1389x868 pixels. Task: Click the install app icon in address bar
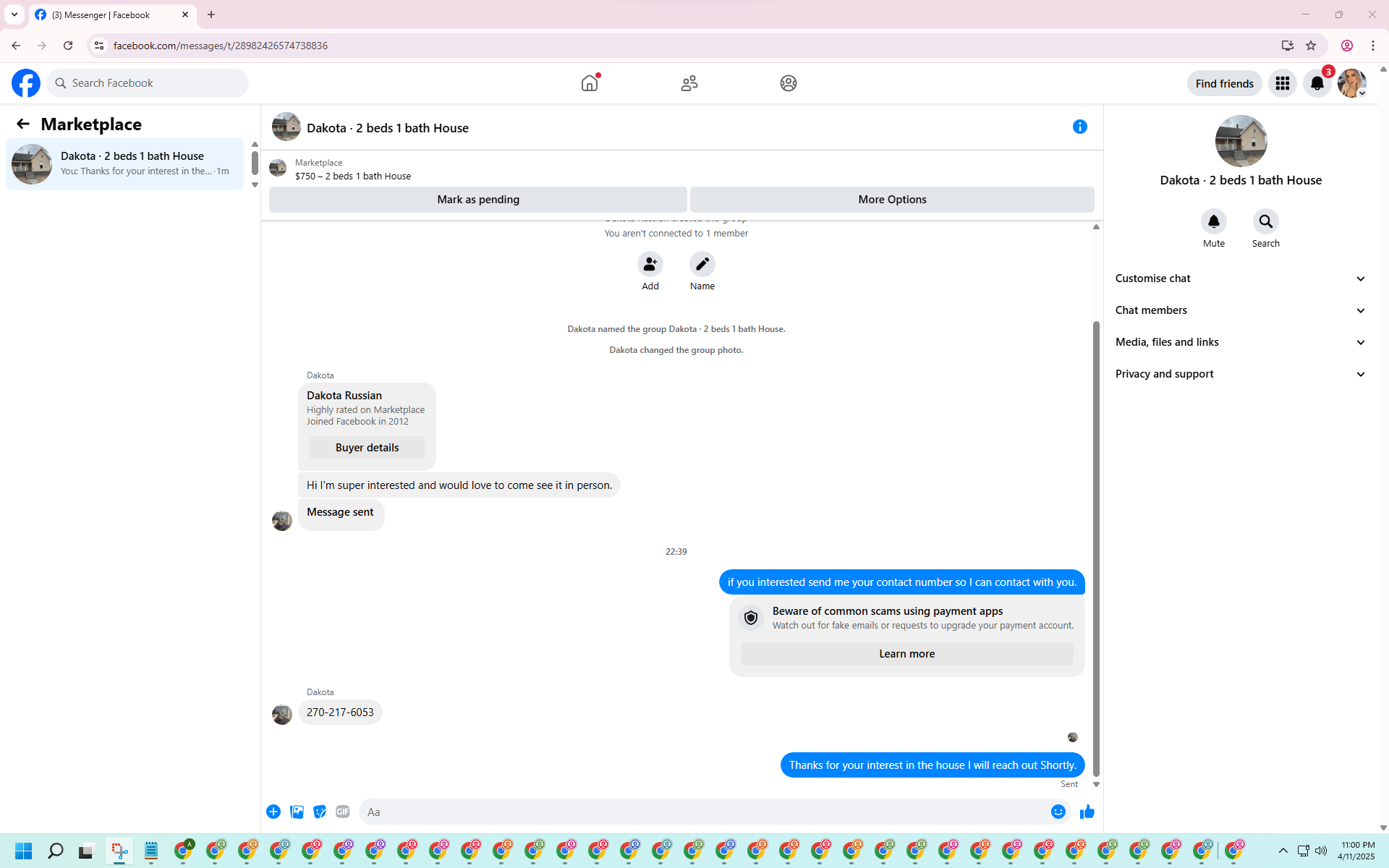(x=1287, y=46)
